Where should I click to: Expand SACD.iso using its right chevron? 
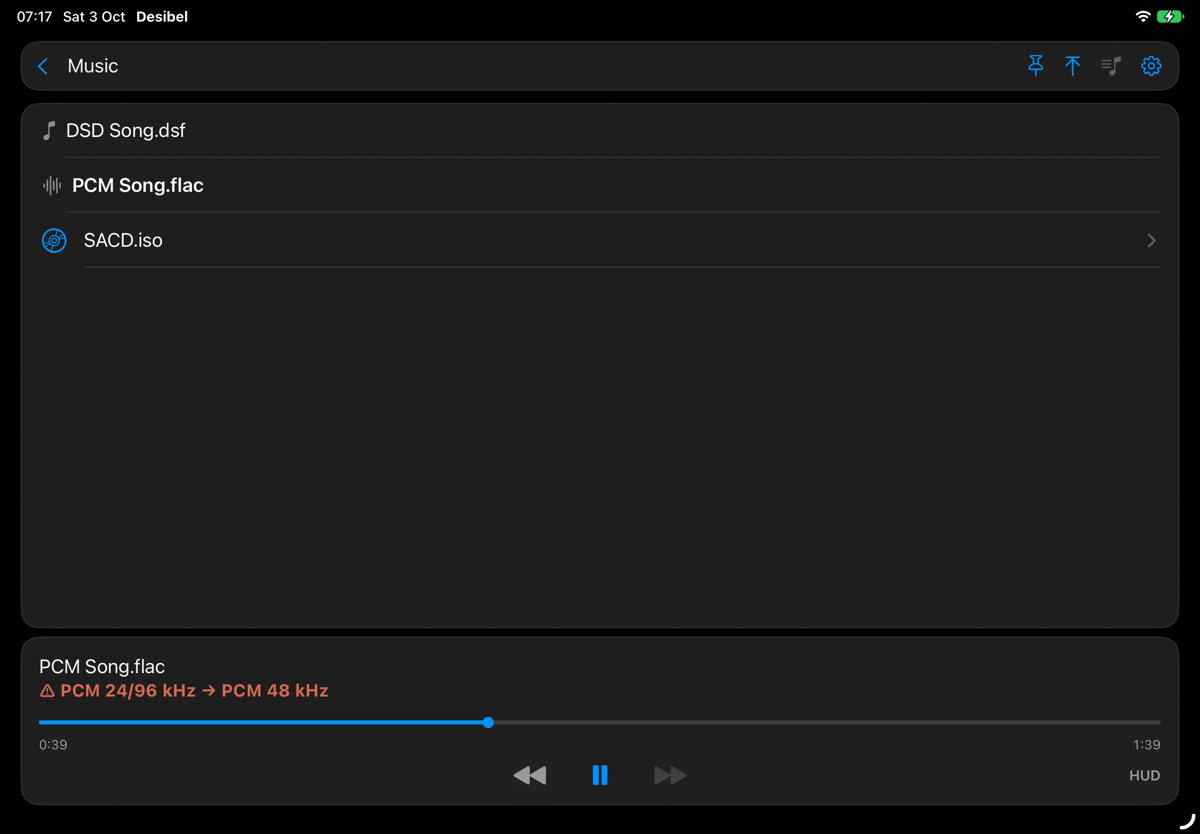(1152, 240)
